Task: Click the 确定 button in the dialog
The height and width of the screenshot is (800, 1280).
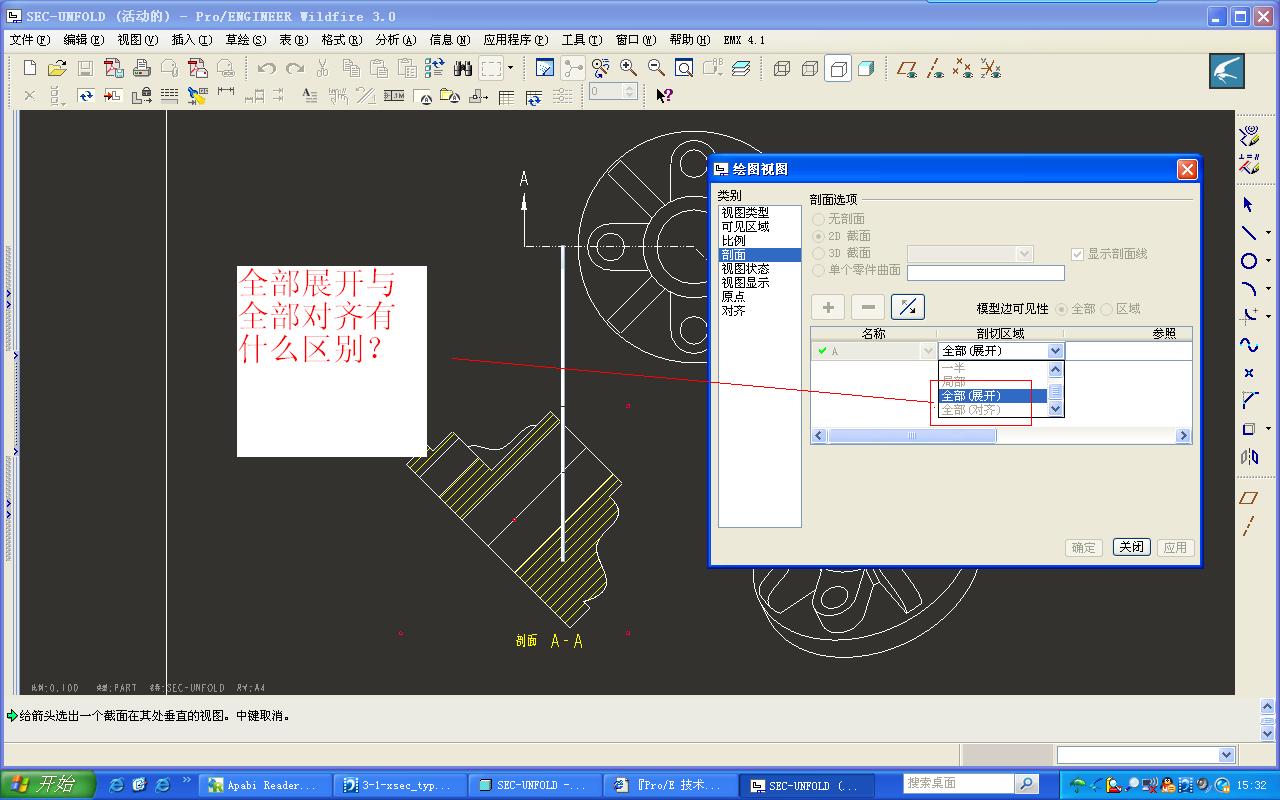Action: 1084,547
